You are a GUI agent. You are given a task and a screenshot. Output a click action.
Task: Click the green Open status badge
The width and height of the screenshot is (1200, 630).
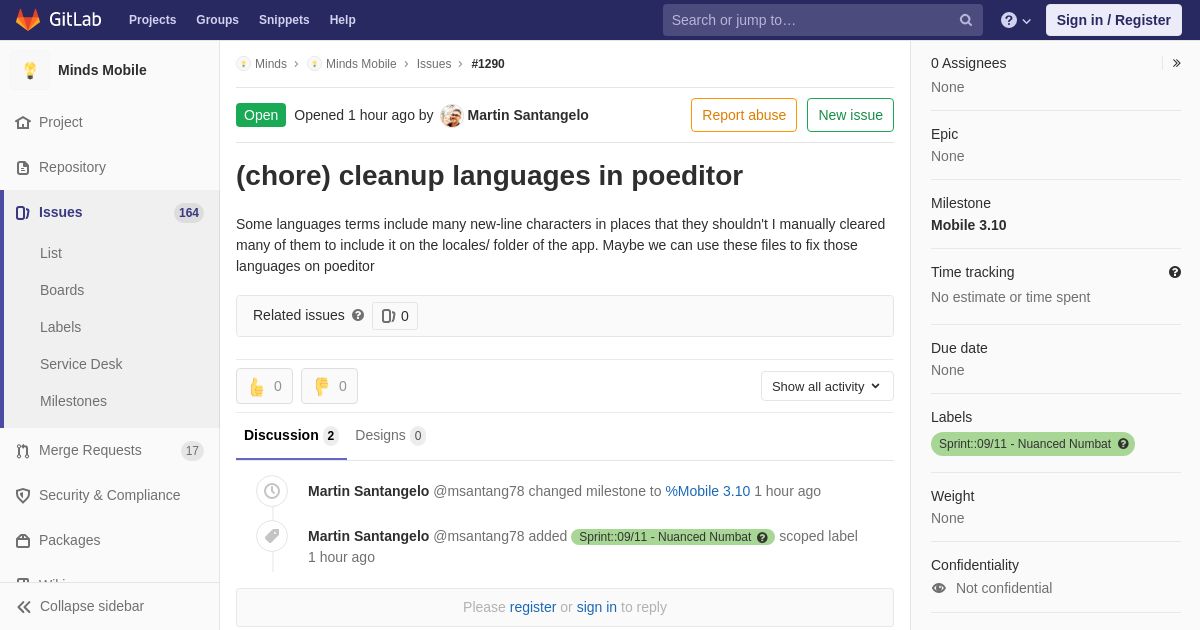(x=261, y=115)
